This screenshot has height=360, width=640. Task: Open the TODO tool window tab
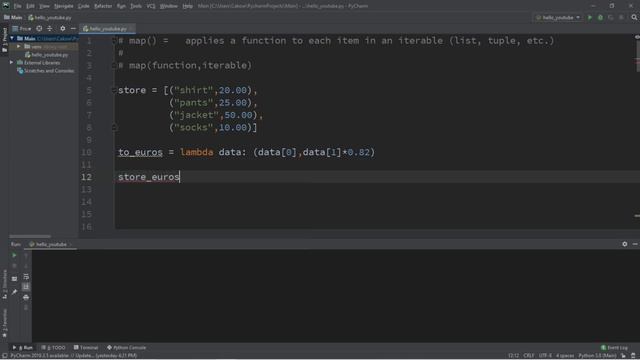coord(53,348)
